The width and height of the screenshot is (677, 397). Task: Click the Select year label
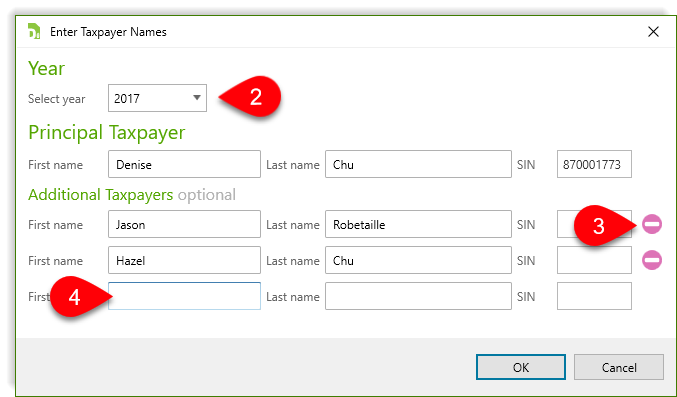pos(57,99)
